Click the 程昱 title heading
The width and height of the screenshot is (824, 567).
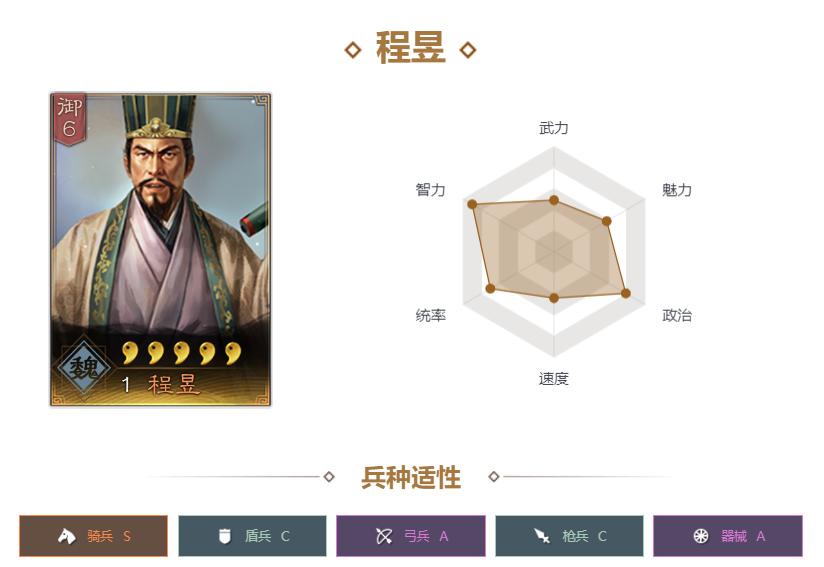[410, 48]
